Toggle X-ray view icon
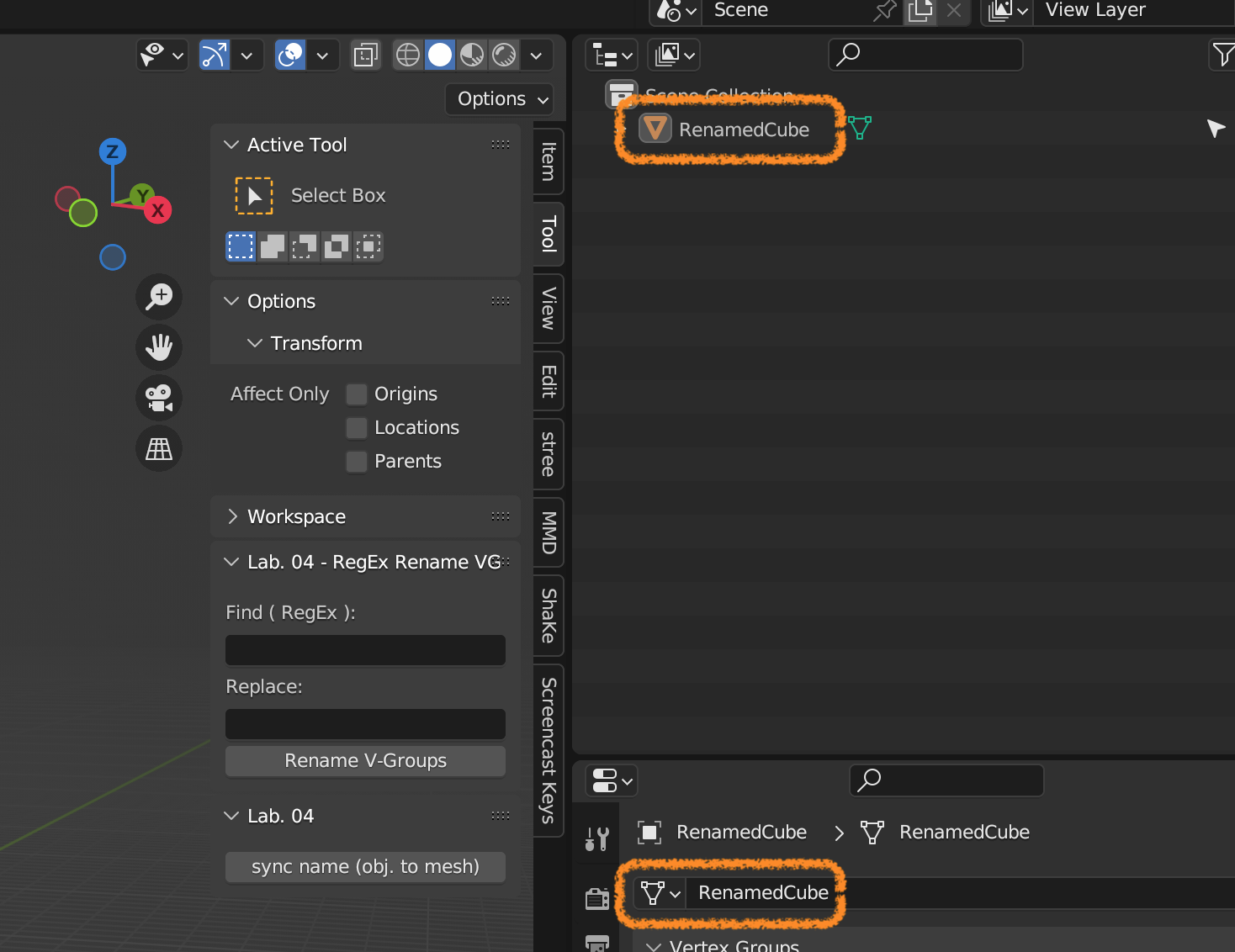This screenshot has width=1235, height=952. [366, 56]
